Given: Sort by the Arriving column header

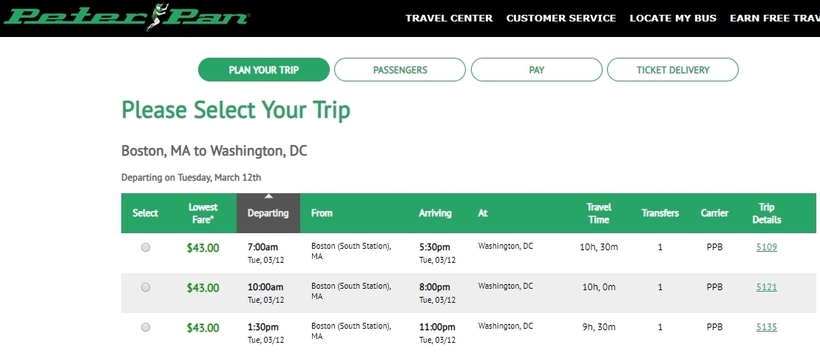Looking at the screenshot, I should pos(435,213).
